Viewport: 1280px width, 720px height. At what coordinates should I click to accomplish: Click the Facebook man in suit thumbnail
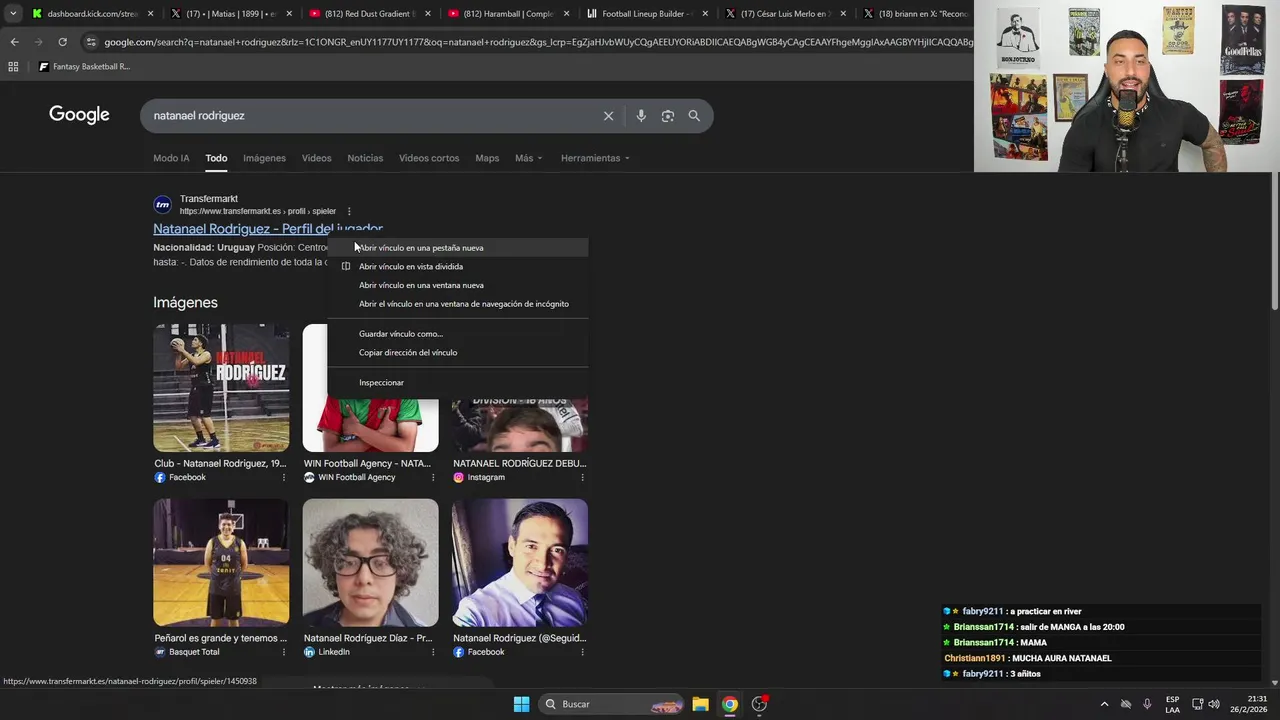coord(520,562)
